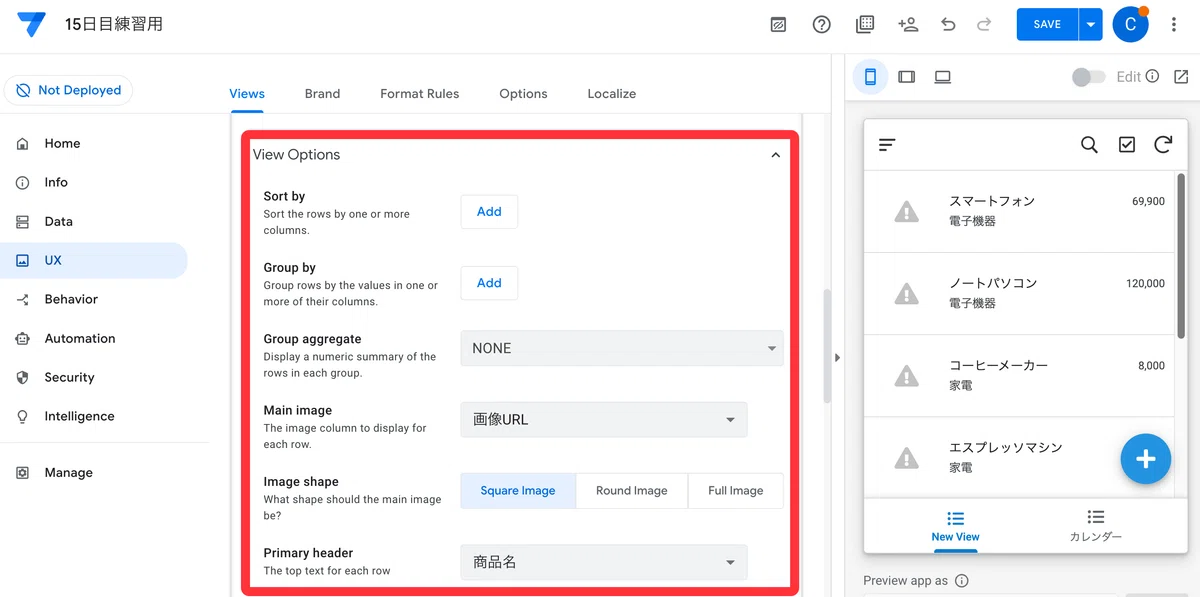Select New View tab in app preview
1200x597 pixels.
pyautogui.click(x=955, y=525)
